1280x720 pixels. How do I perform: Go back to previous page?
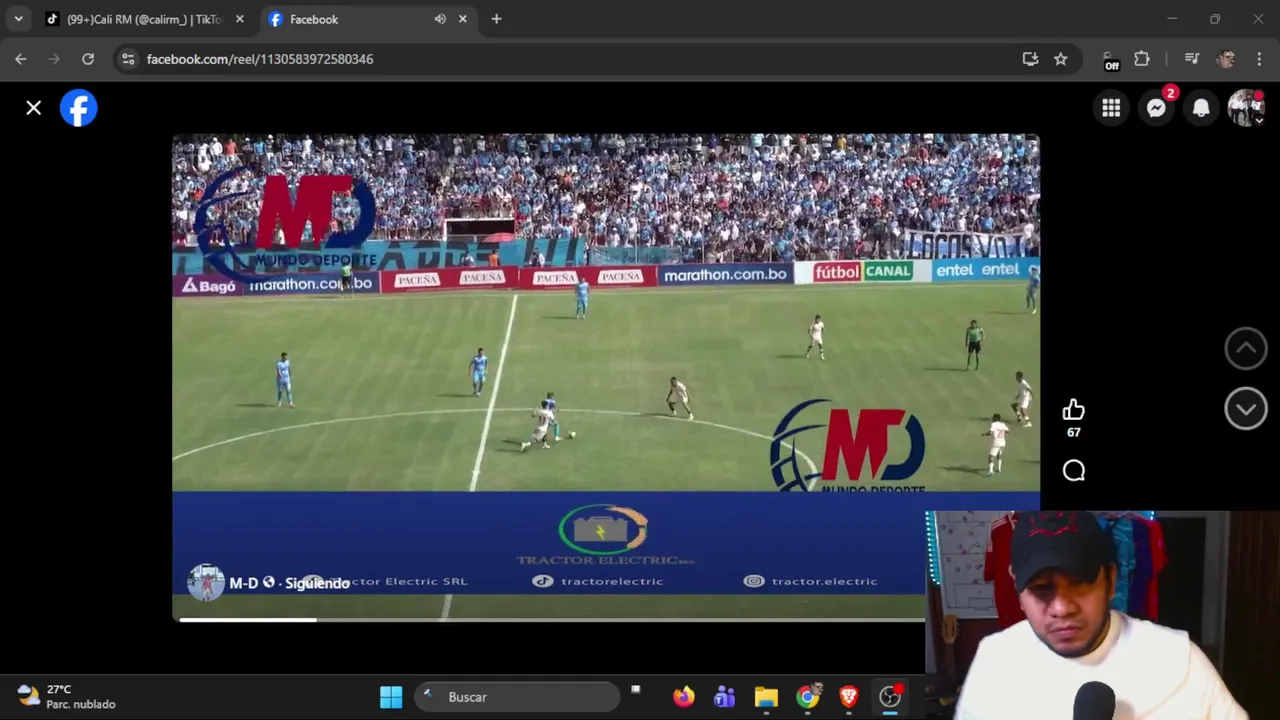[x=21, y=59]
